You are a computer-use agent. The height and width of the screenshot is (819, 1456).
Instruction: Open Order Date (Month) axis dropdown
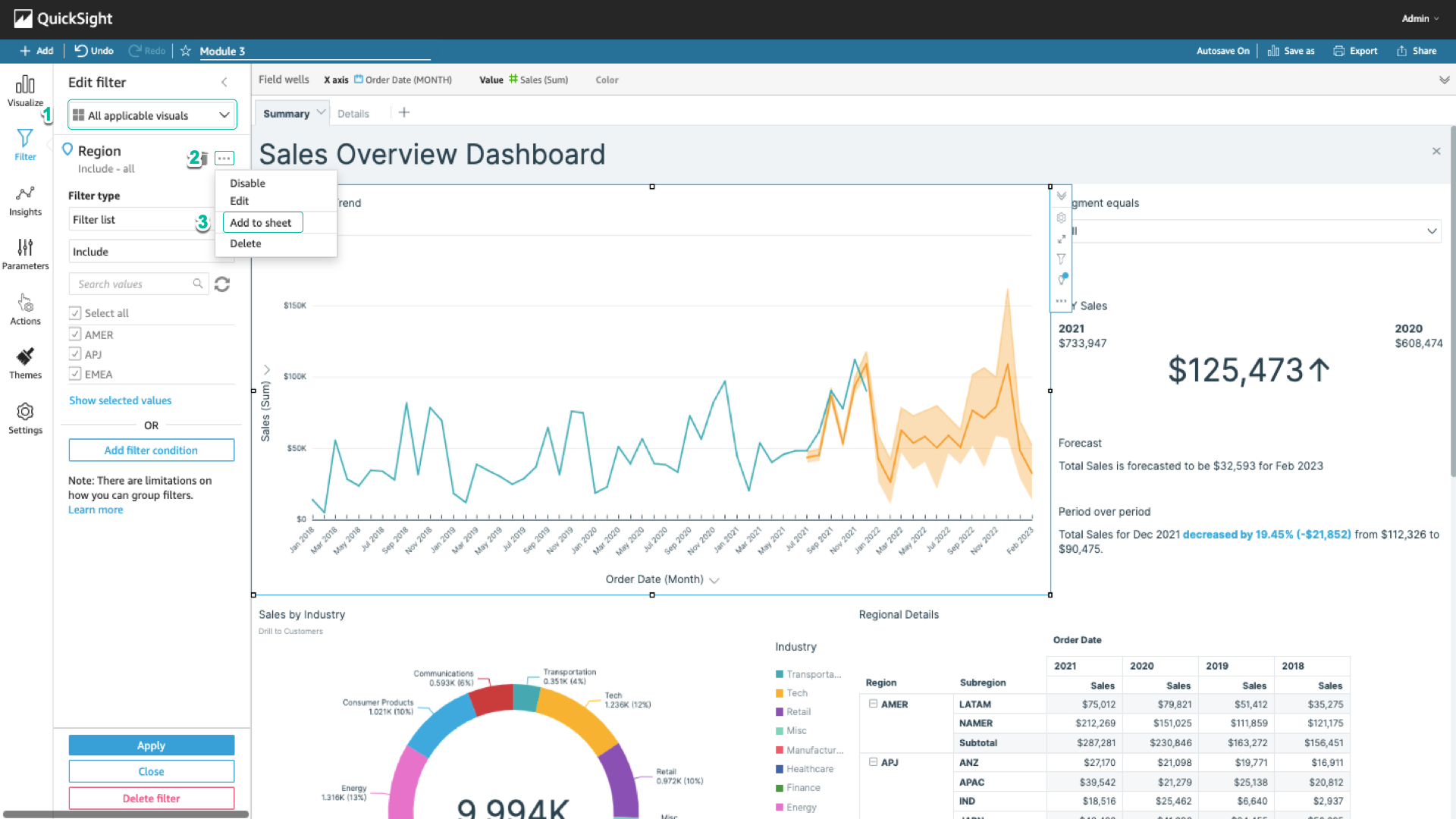pyautogui.click(x=714, y=580)
